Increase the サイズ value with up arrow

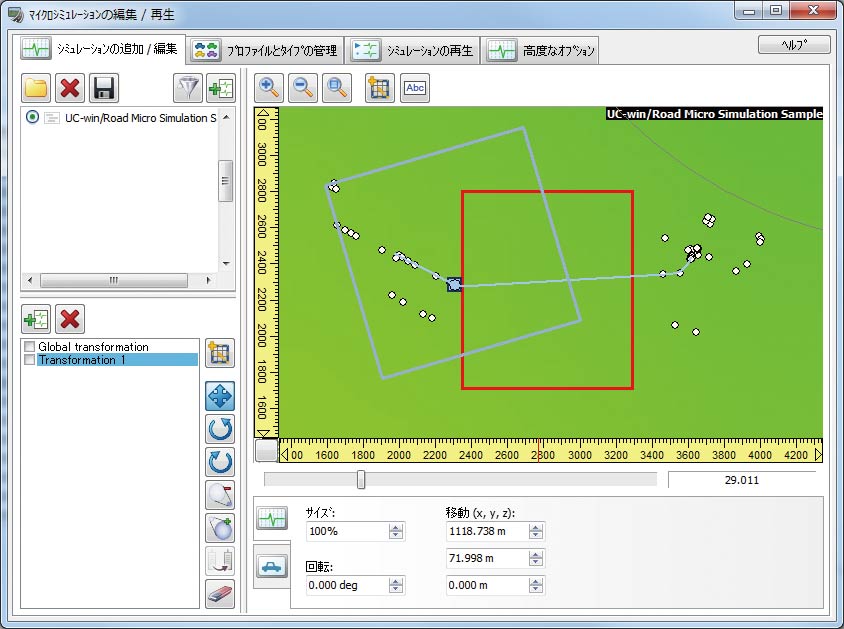[x=396, y=527]
